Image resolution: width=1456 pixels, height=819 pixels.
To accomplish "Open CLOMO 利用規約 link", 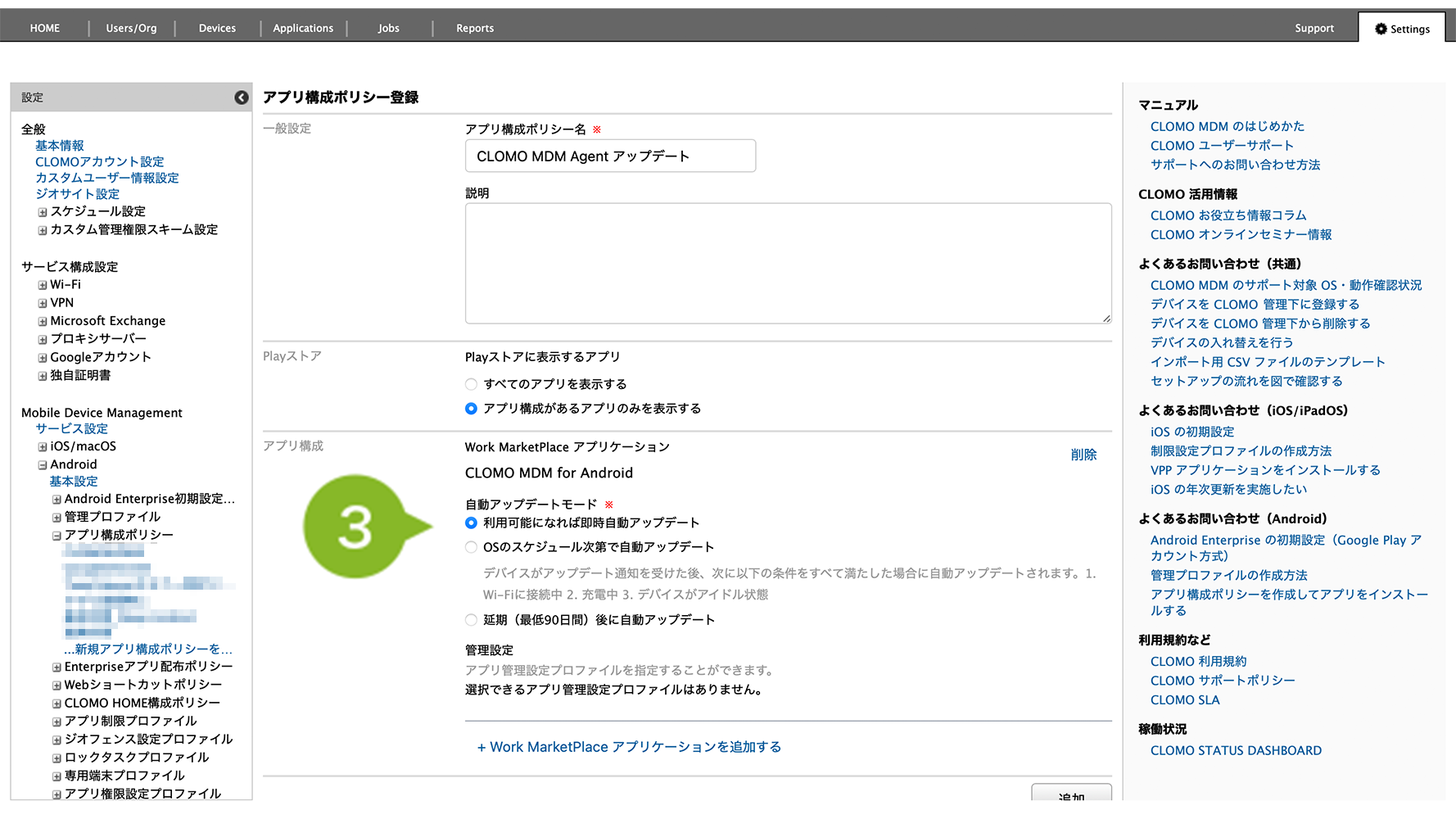I will click(x=1199, y=661).
